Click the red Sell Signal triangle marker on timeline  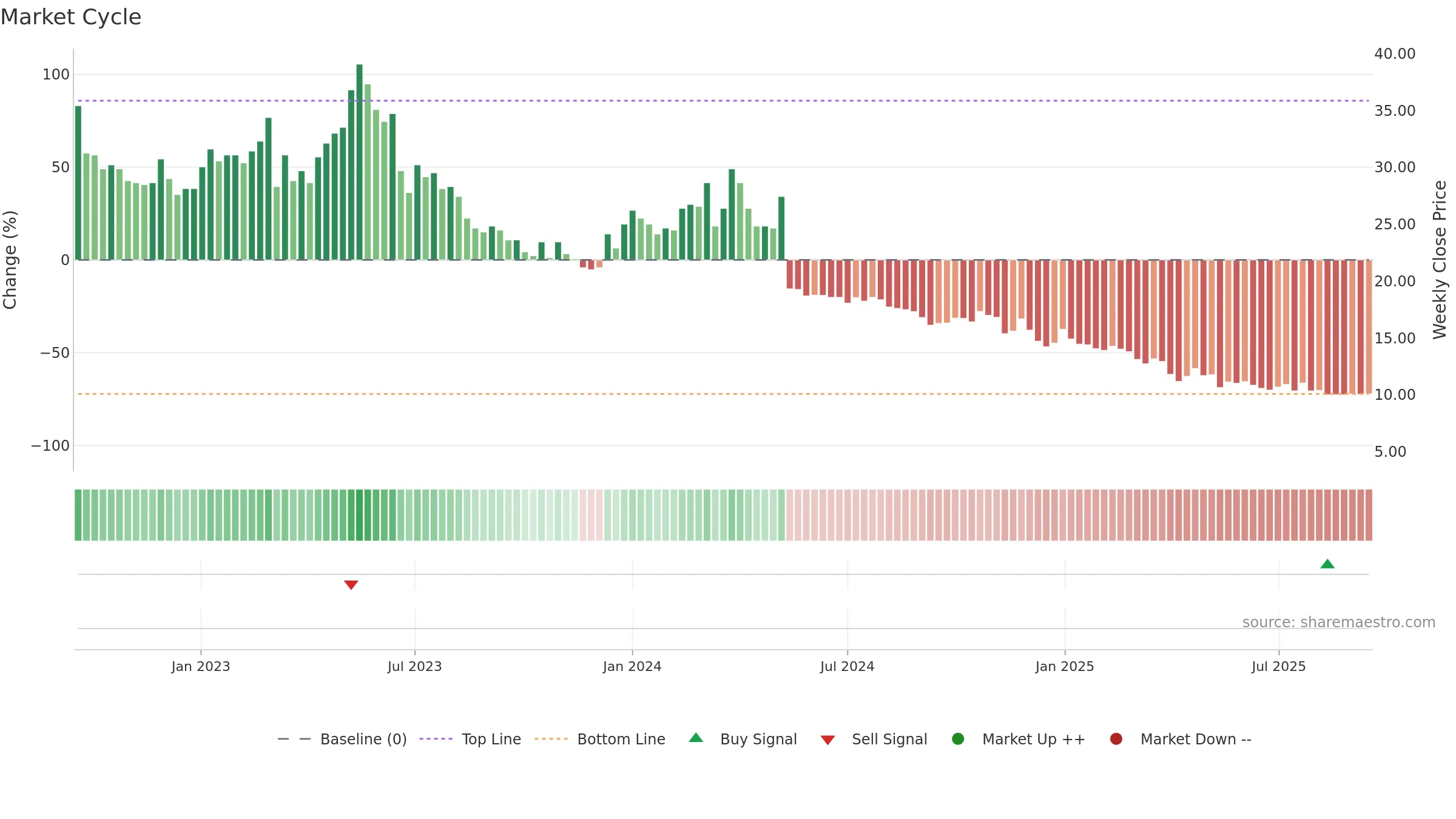point(351,585)
